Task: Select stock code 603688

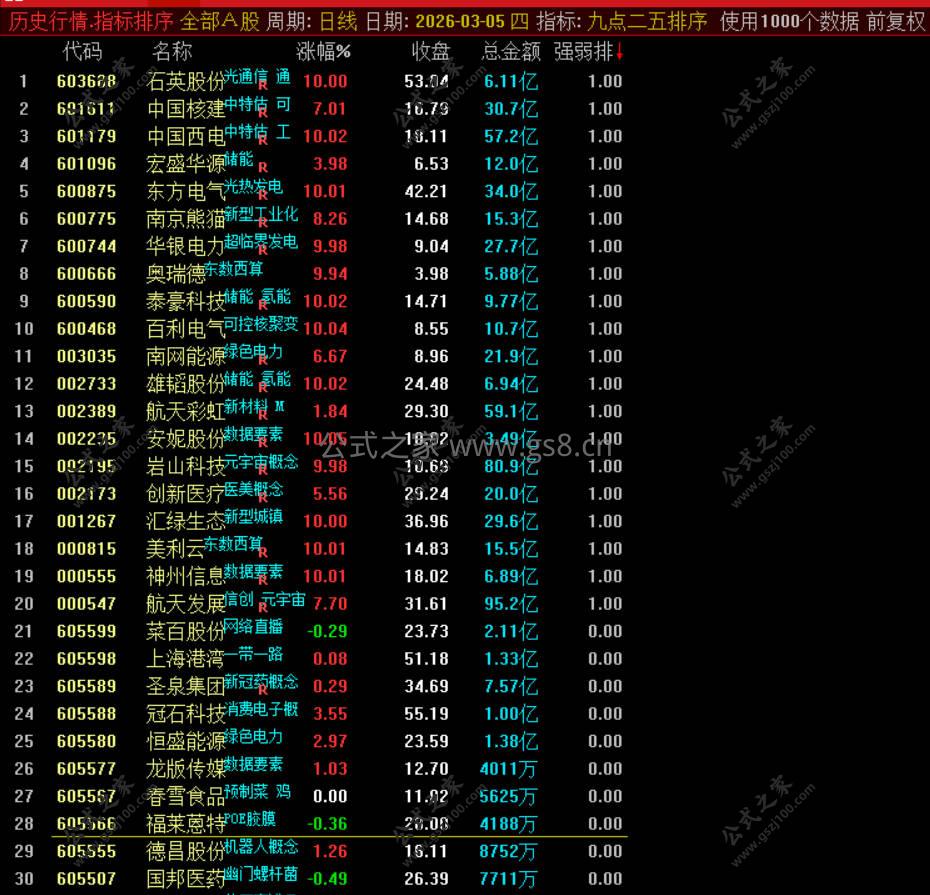Action: pyautogui.click(x=87, y=81)
